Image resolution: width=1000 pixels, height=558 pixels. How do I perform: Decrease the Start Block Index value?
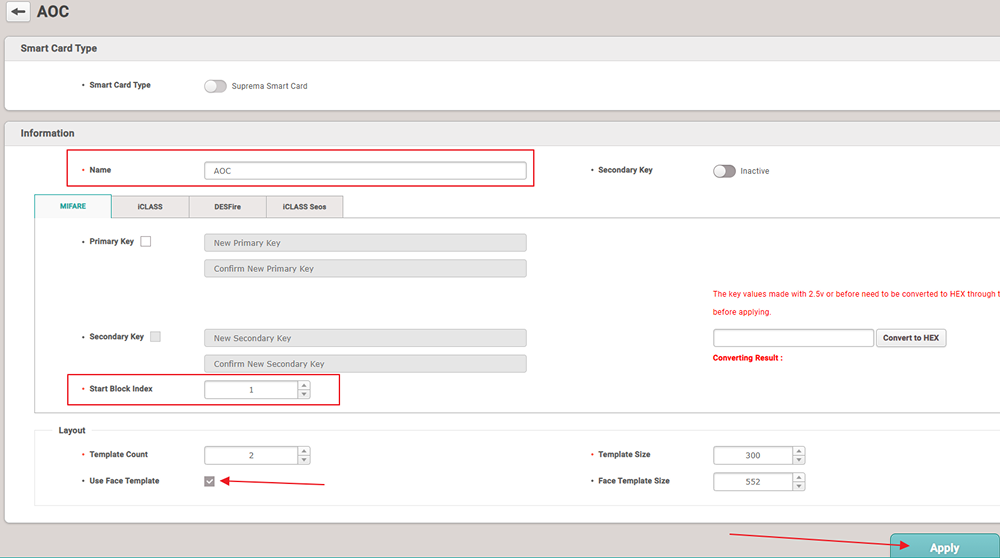[x=304, y=394]
